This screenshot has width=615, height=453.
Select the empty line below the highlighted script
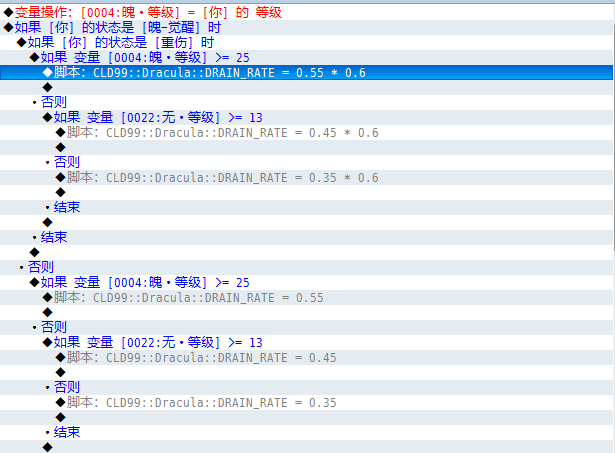click(306, 87)
